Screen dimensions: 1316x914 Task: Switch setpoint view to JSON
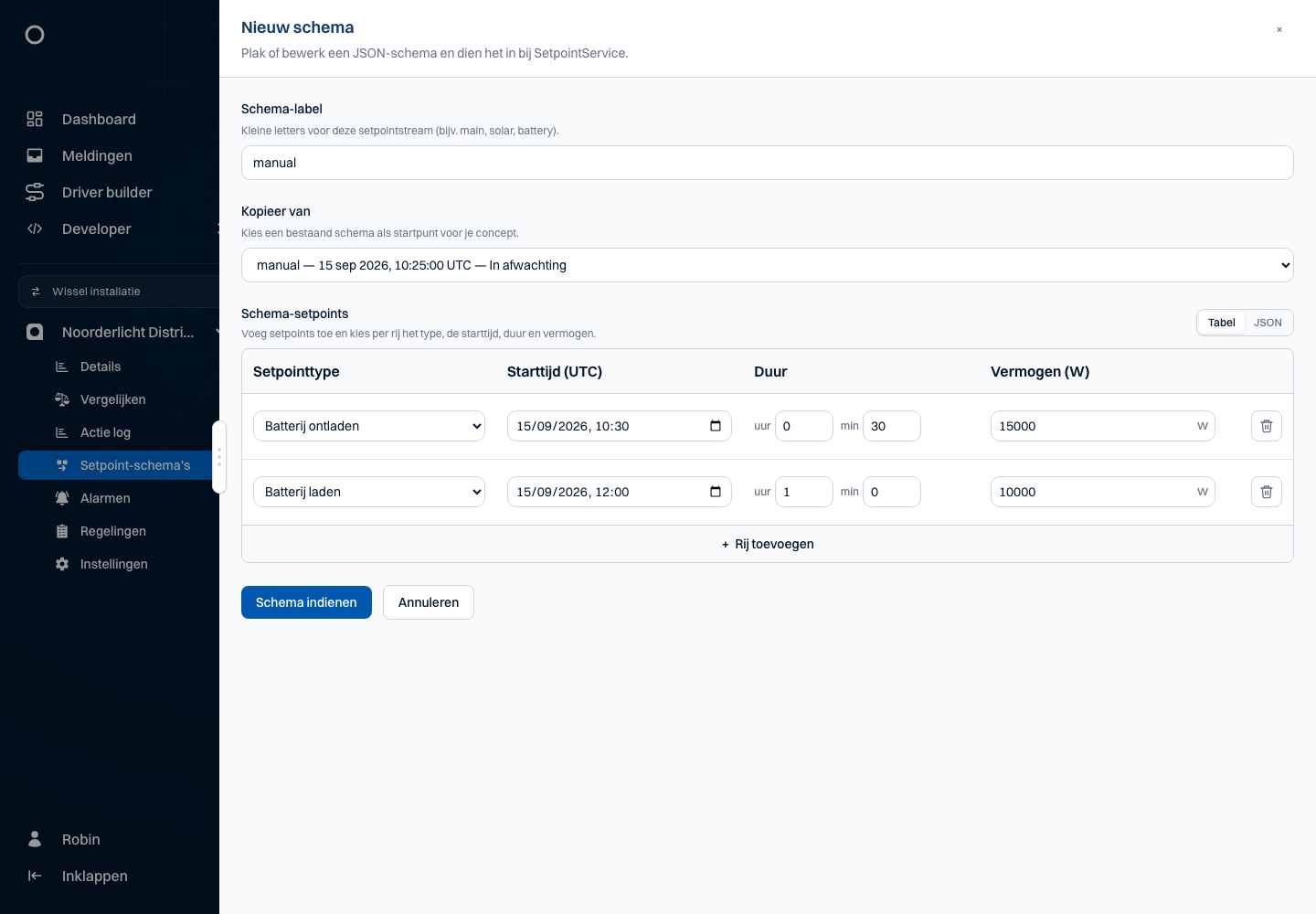1268,323
